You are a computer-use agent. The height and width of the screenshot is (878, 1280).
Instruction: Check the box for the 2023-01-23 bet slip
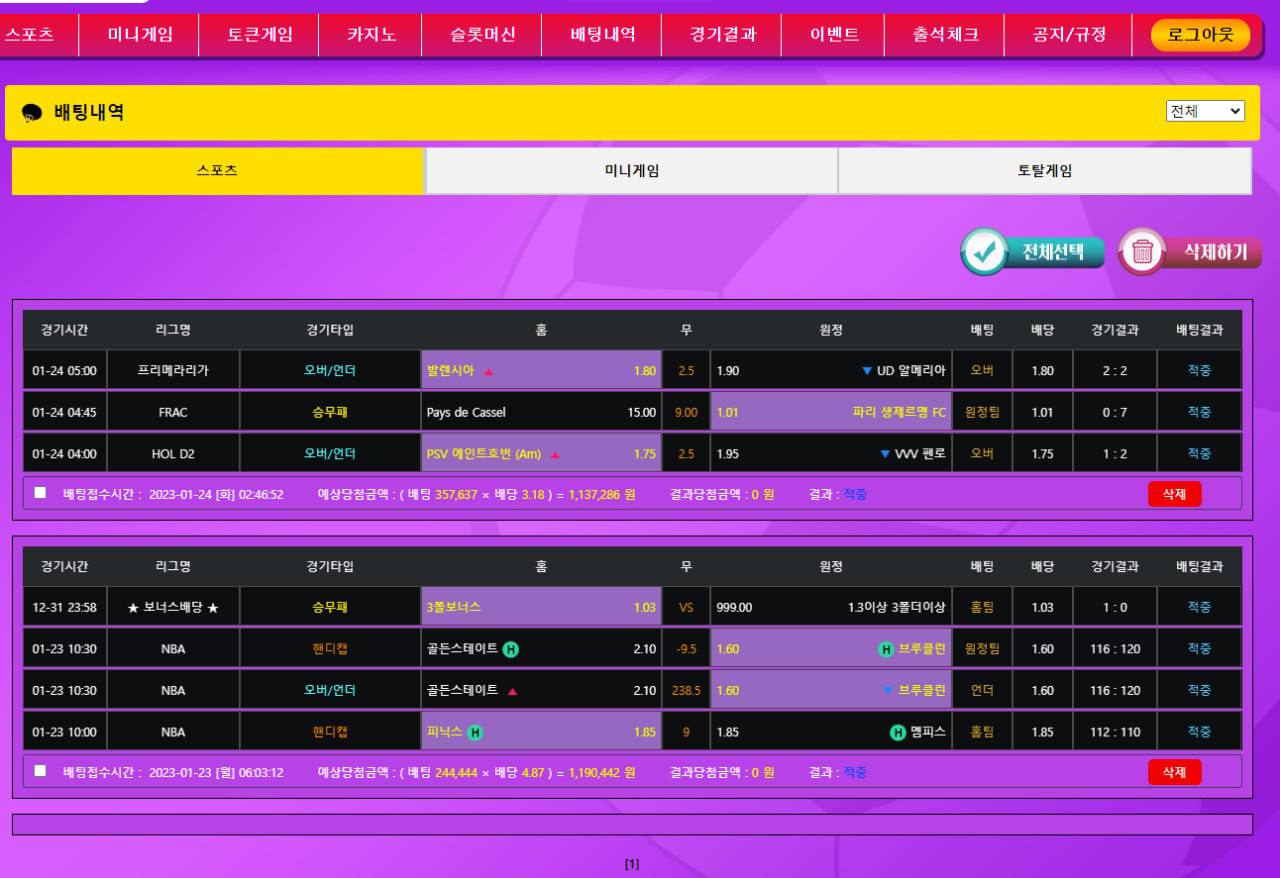click(x=40, y=771)
